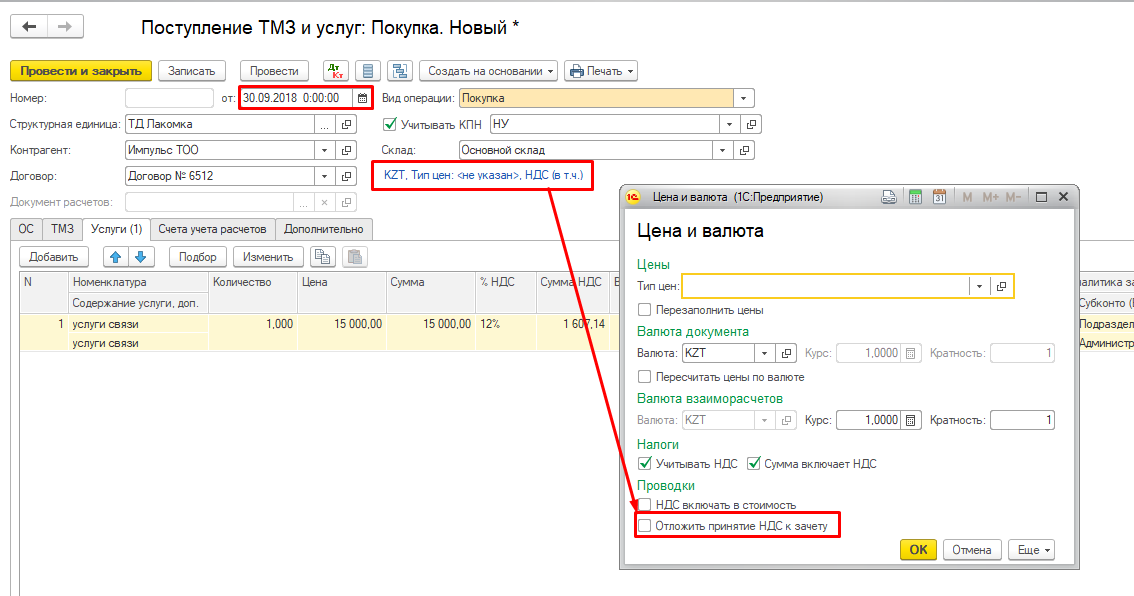Expand the Валюта KZT dropdown in Валюта документа

tap(764, 353)
